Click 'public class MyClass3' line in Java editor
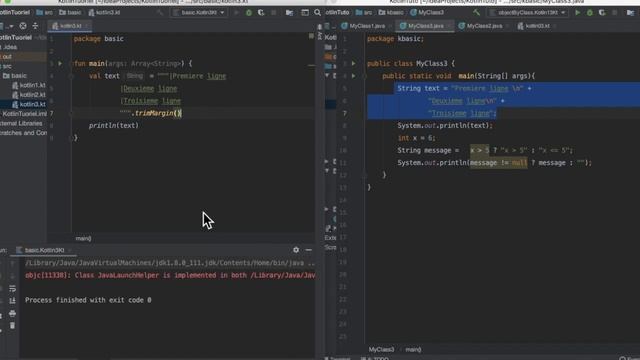640x360 pixels. pyautogui.click(x=411, y=64)
